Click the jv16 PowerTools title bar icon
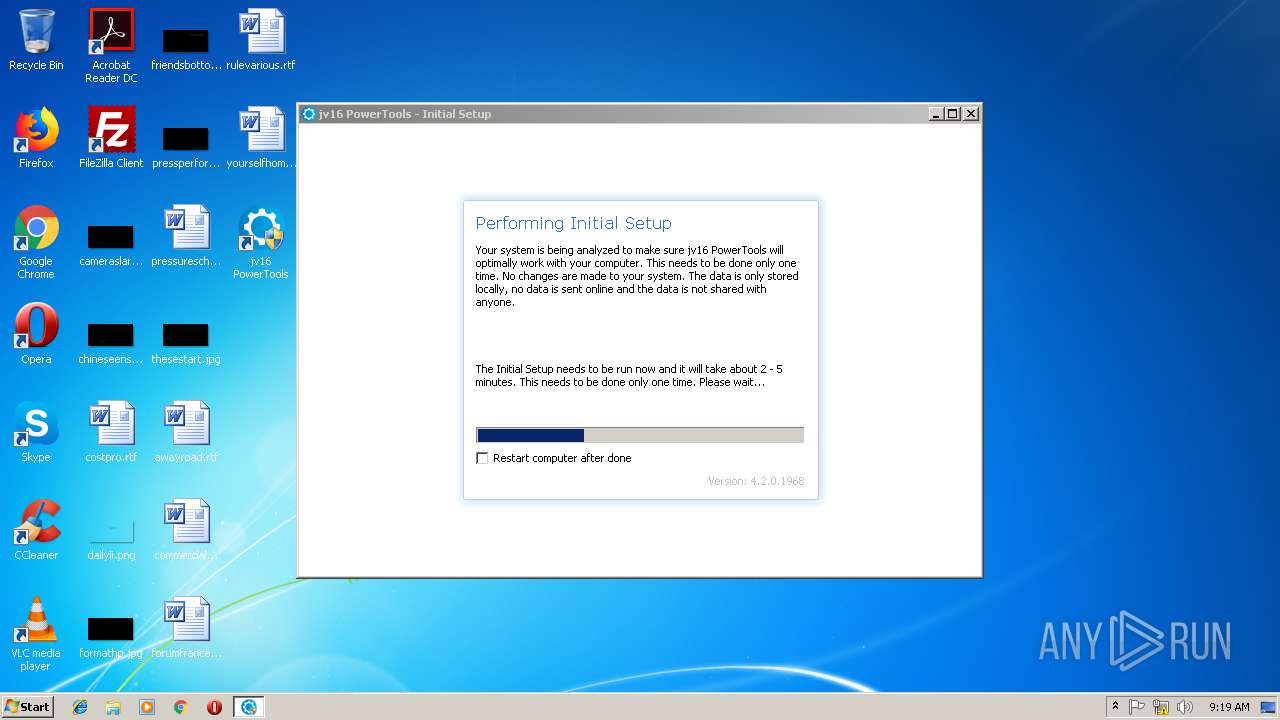The height and width of the screenshot is (720, 1280). (309, 114)
